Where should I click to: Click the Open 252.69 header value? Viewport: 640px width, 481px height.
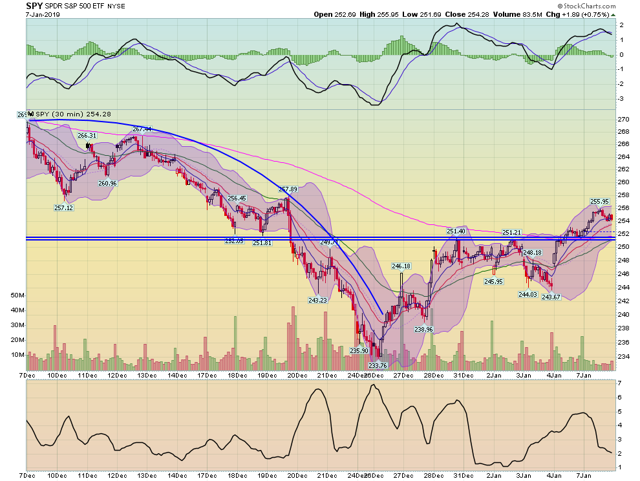335,14
